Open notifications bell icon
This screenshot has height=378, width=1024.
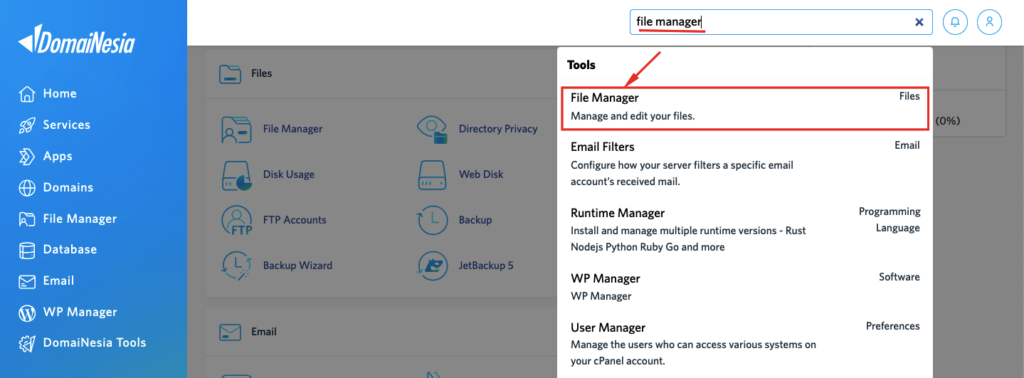click(x=955, y=22)
